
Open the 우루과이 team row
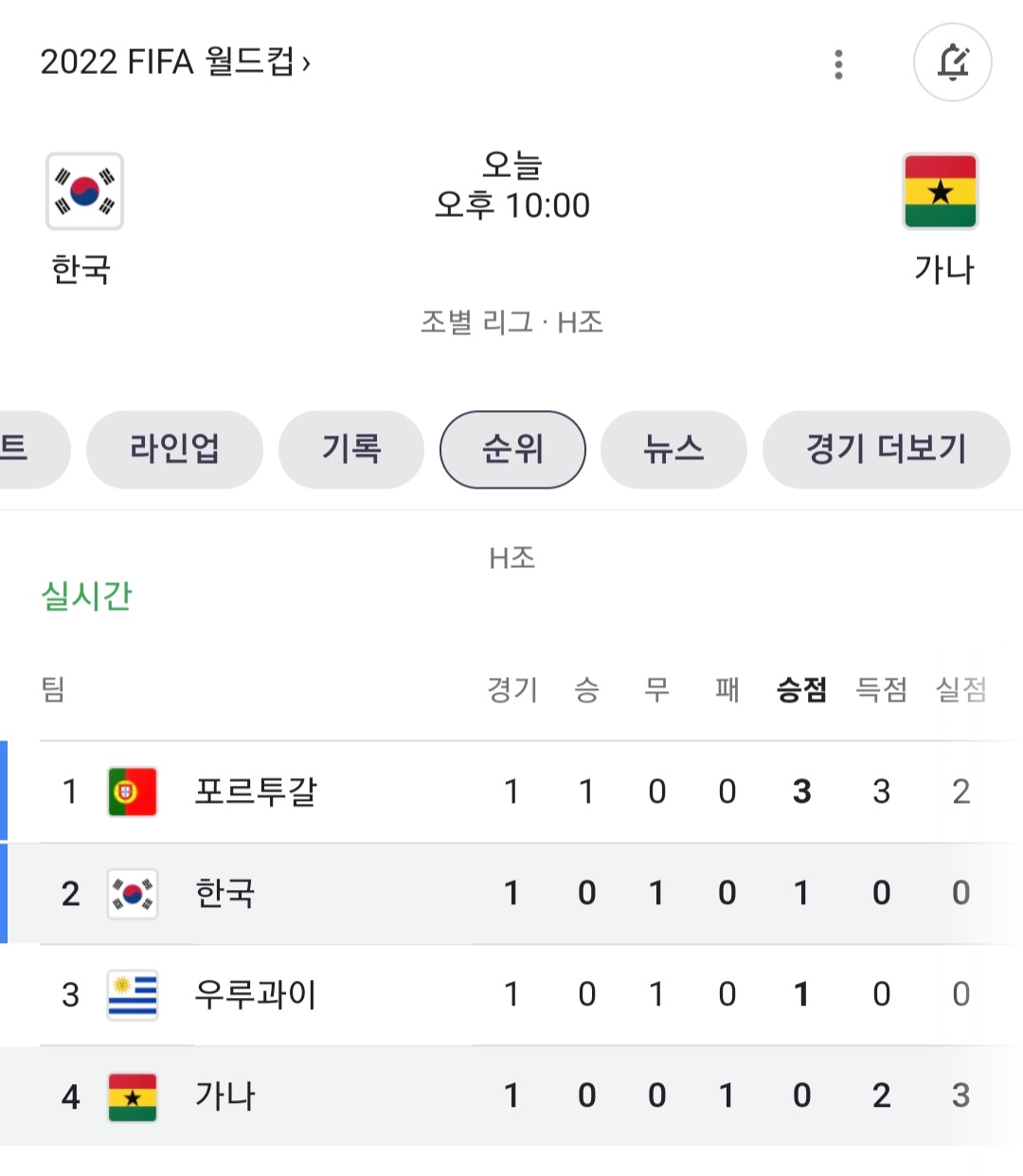pyautogui.click(x=511, y=994)
